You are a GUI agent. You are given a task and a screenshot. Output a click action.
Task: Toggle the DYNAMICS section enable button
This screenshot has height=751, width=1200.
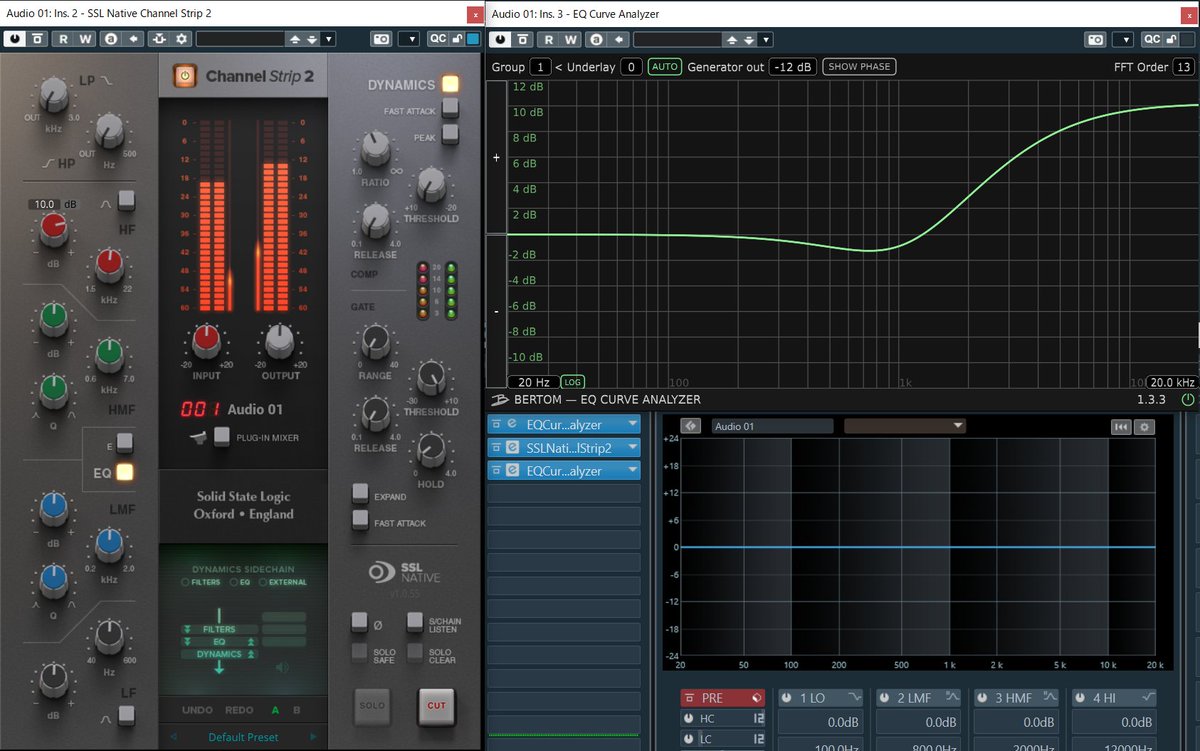pyautogui.click(x=450, y=84)
